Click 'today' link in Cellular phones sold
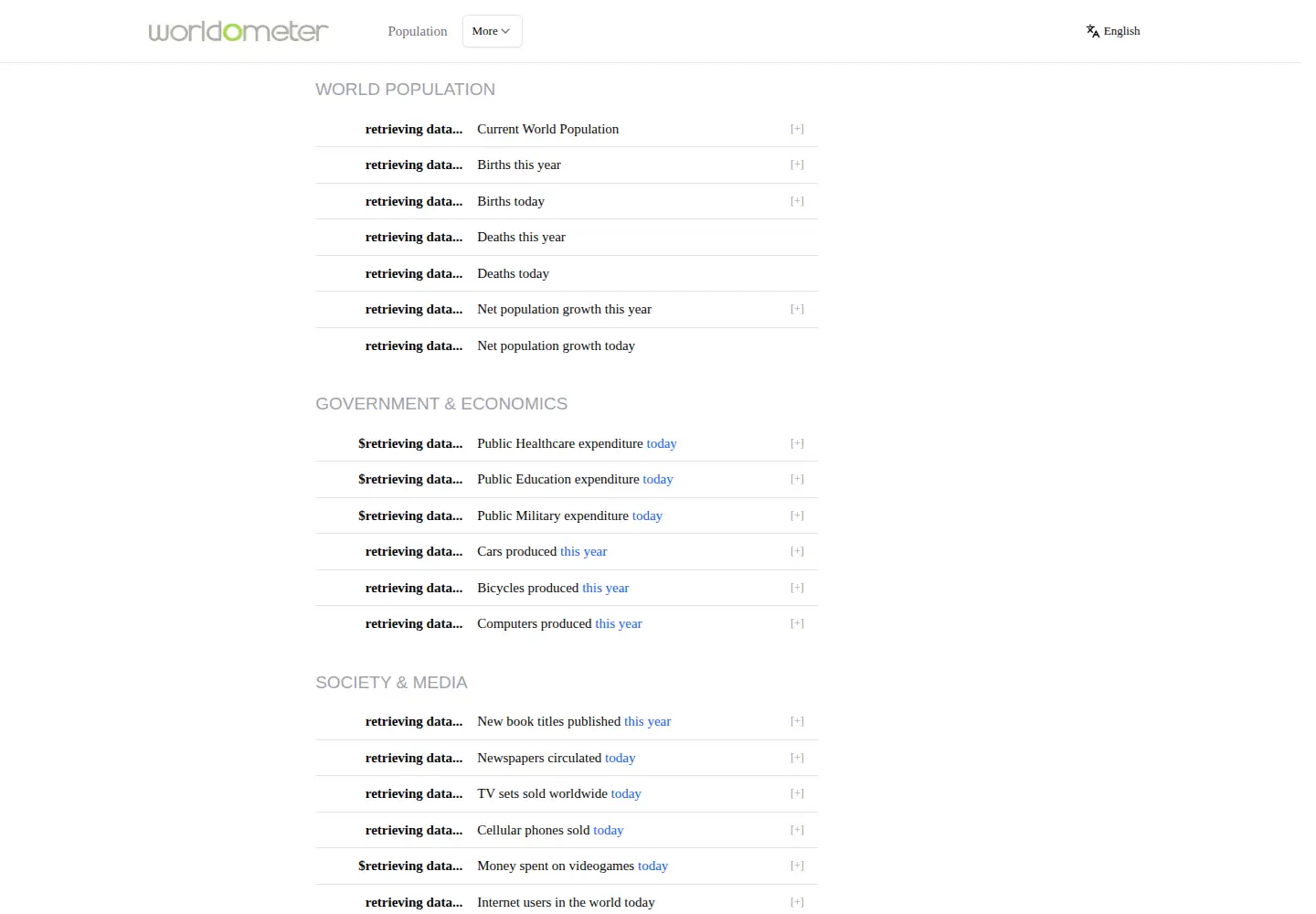This screenshot has width=1316, height=914. [609, 830]
